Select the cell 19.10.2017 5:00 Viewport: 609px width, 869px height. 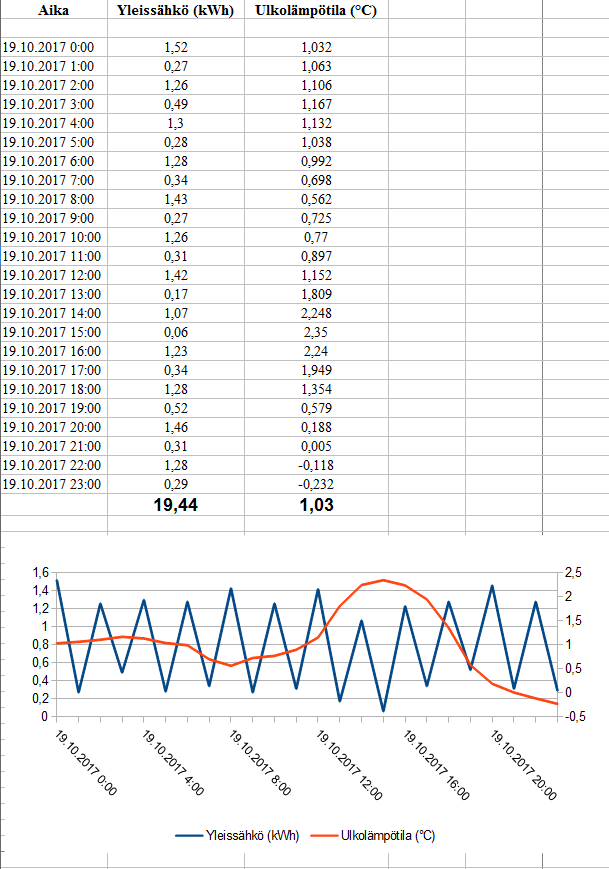(54, 142)
